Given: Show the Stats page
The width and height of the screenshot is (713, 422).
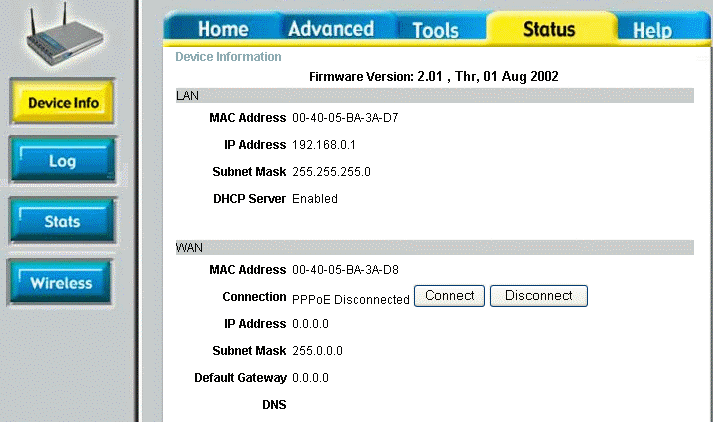Looking at the screenshot, I should tap(62, 222).
